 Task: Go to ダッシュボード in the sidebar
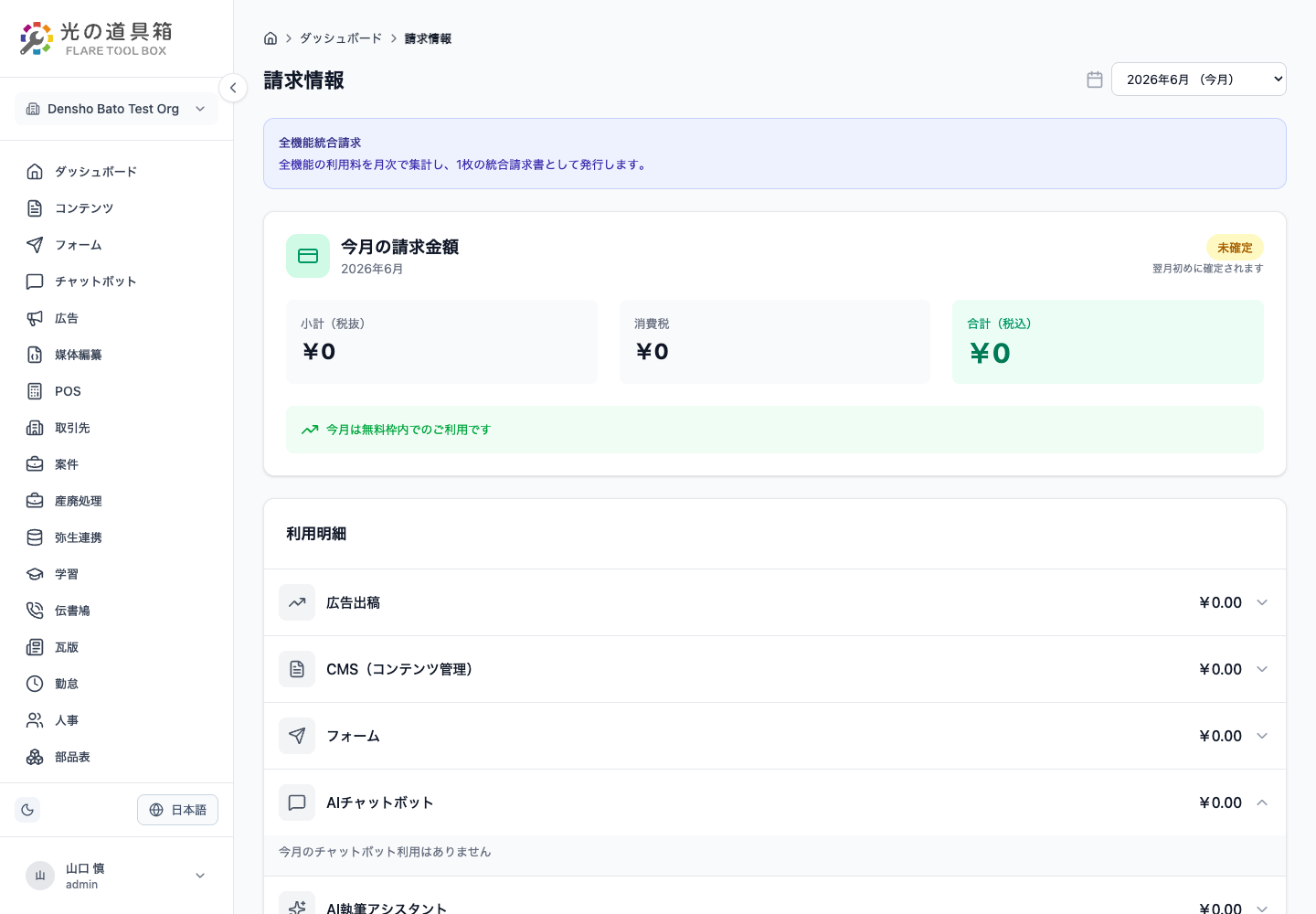click(x=116, y=172)
